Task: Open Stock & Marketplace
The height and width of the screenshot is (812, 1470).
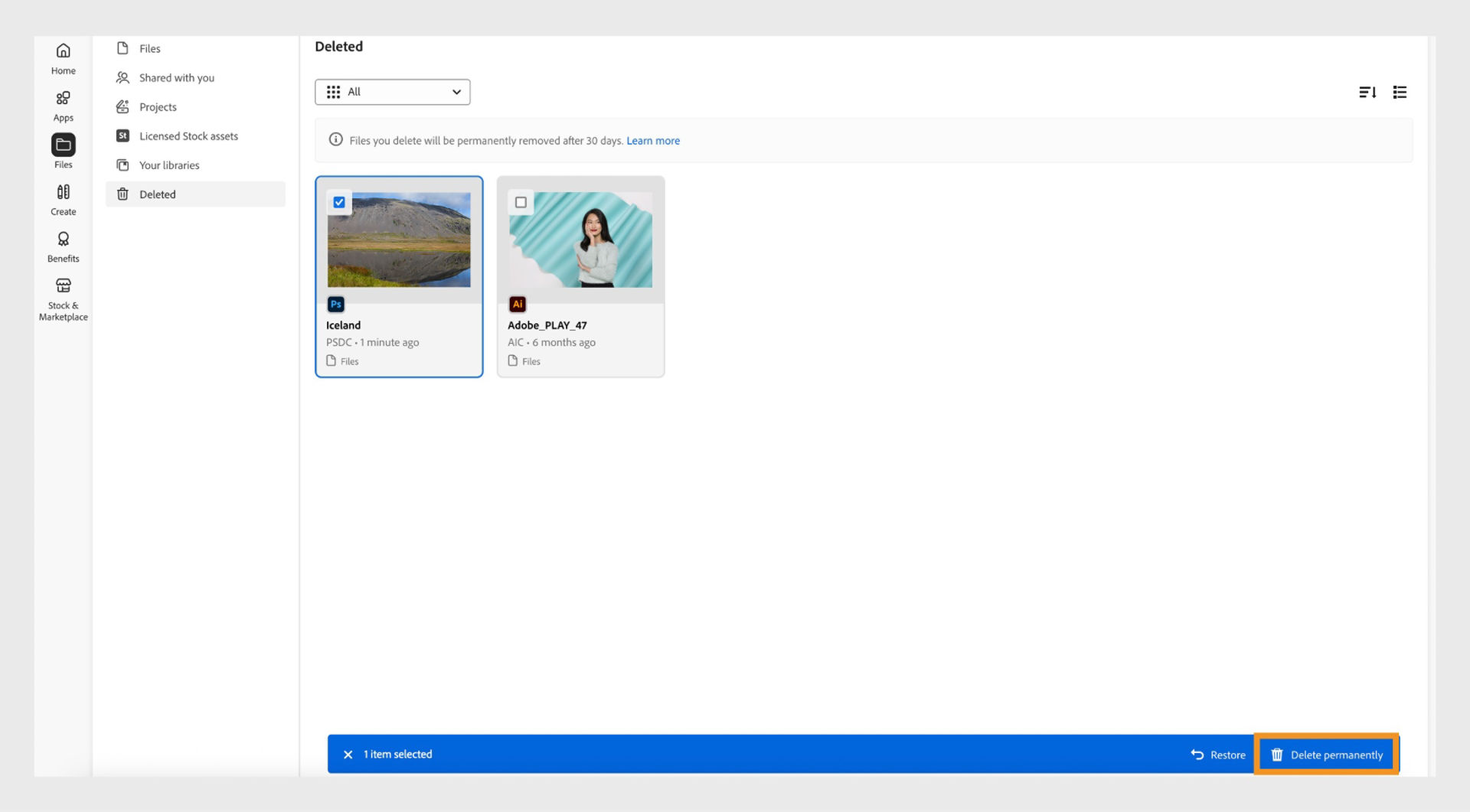Action: (63, 295)
